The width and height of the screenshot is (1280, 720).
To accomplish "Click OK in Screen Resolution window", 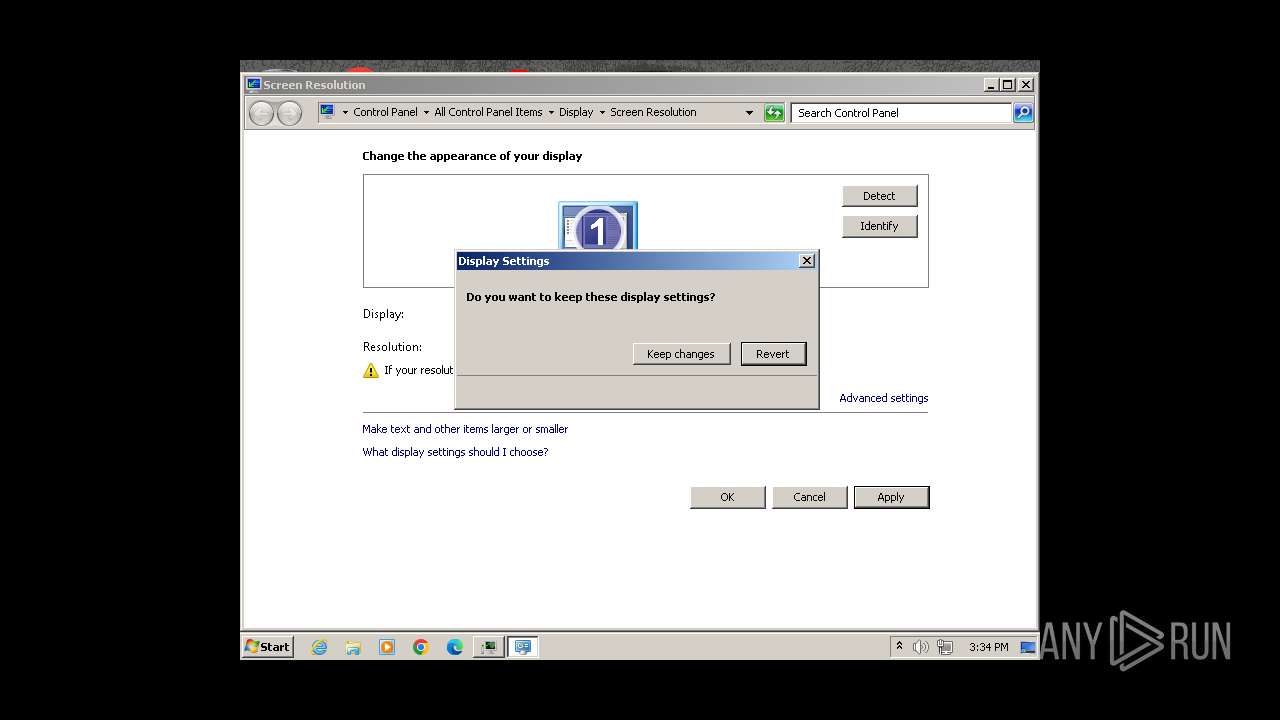I will tap(727, 497).
